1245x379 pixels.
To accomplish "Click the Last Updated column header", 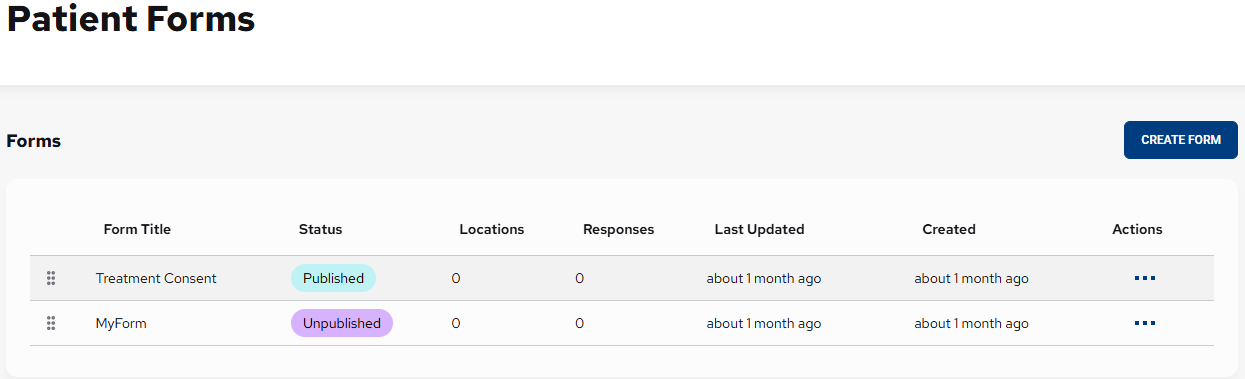I will [759, 229].
